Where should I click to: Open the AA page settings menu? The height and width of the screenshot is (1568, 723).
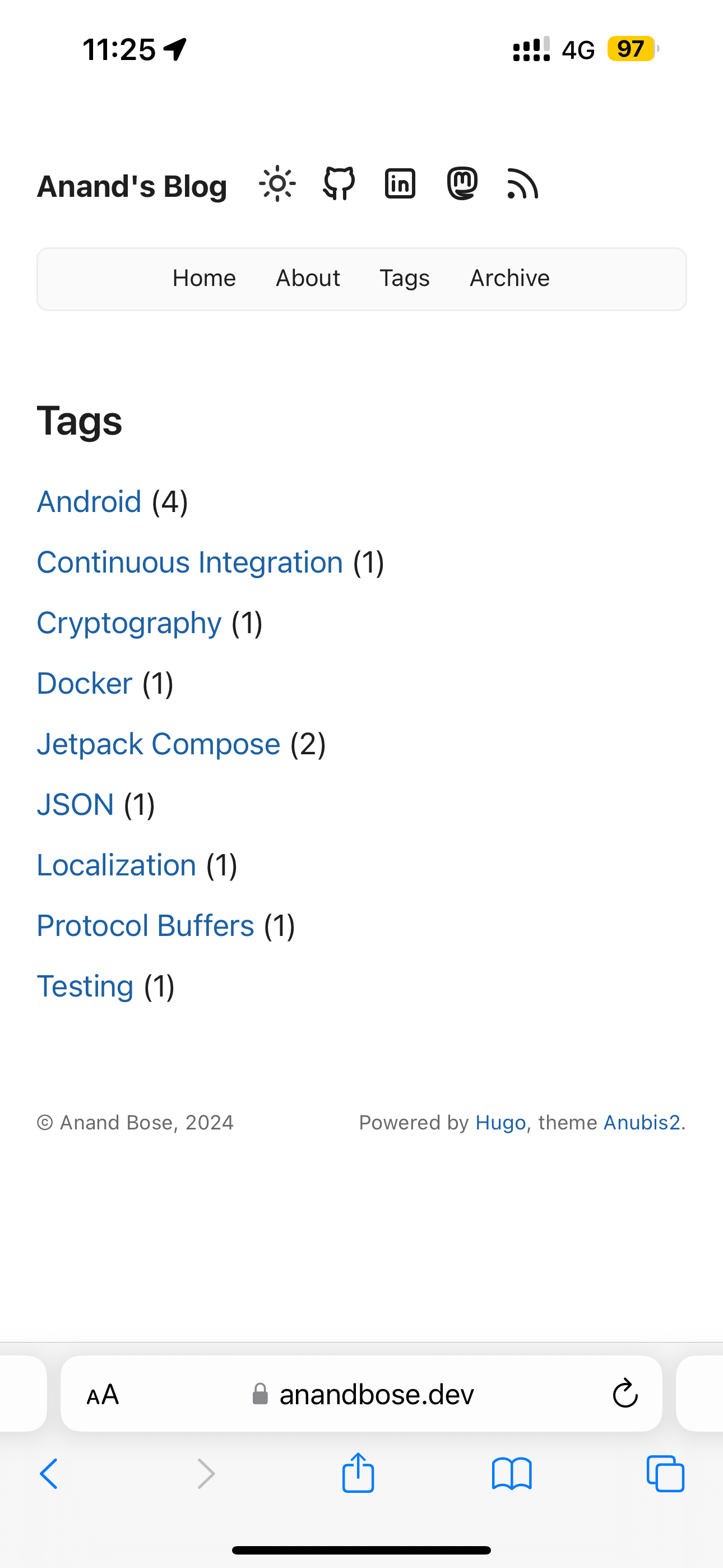point(103,1394)
